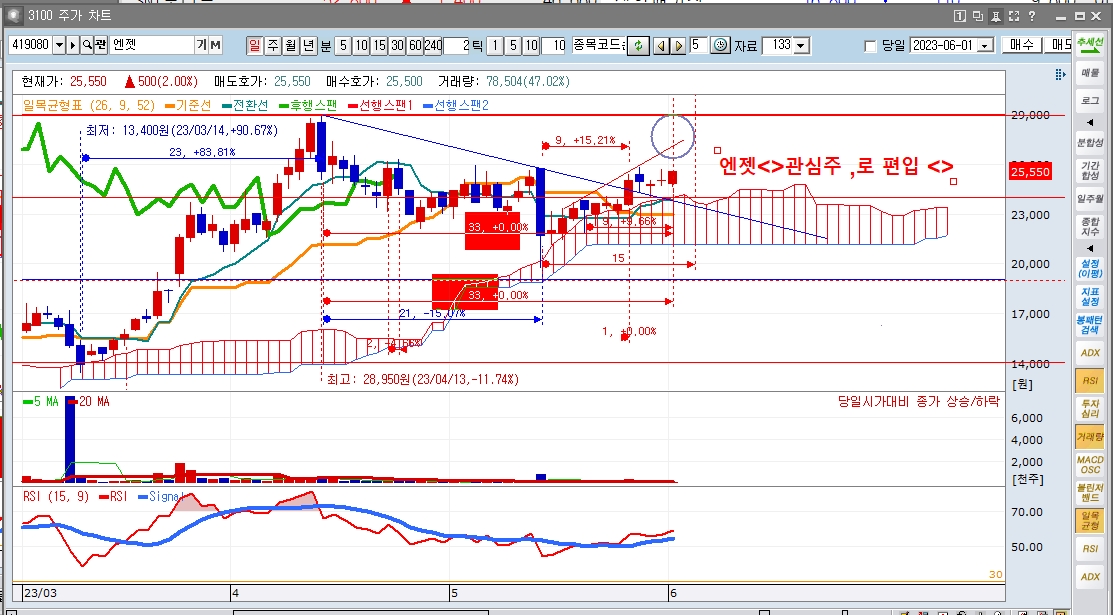The height and width of the screenshot is (615, 1113).
Task: Toggle the highlighted orange RSI indicator button
Action: pyautogui.click(x=1090, y=381)
